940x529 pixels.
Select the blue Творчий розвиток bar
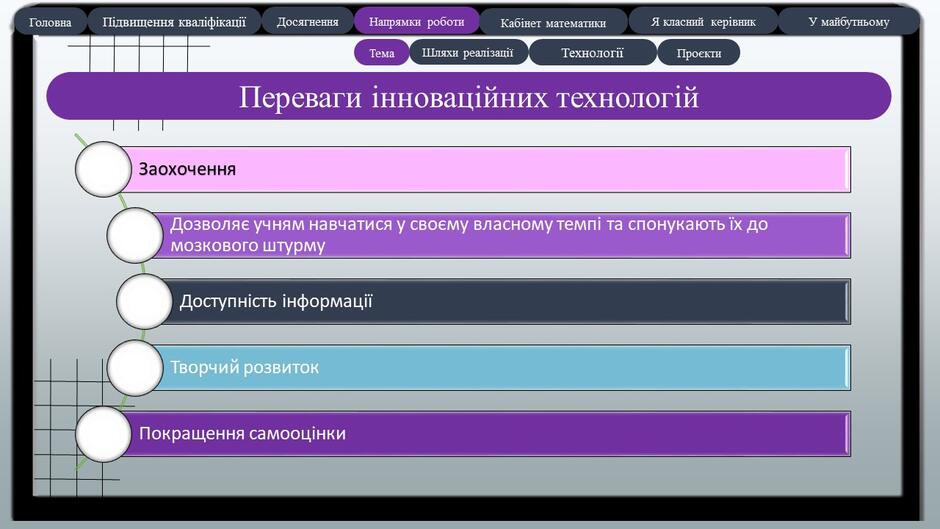(x=502, y=367)
